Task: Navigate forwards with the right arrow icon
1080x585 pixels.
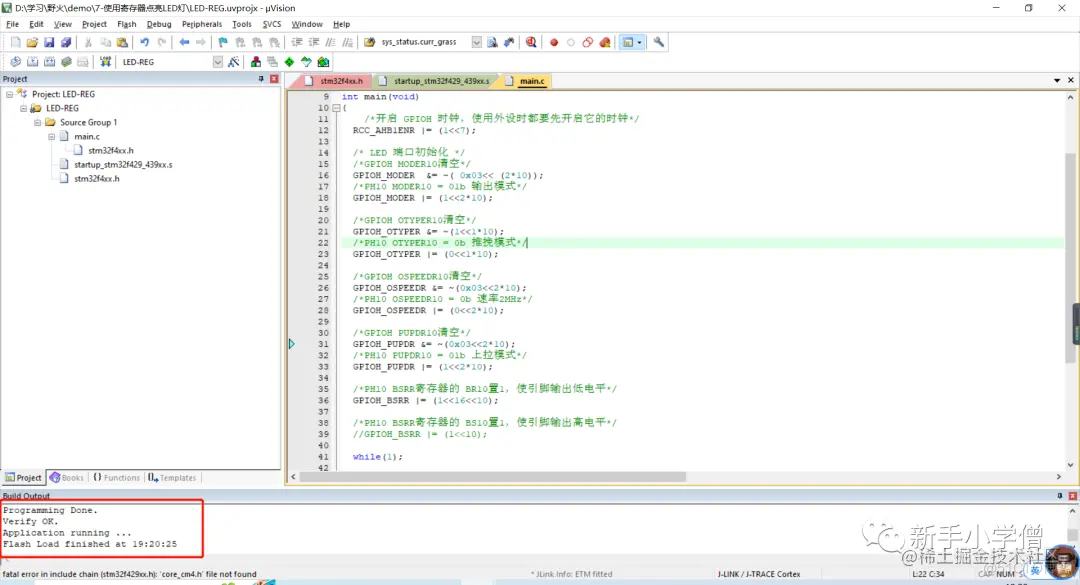Action: click(x=200, y=42)
